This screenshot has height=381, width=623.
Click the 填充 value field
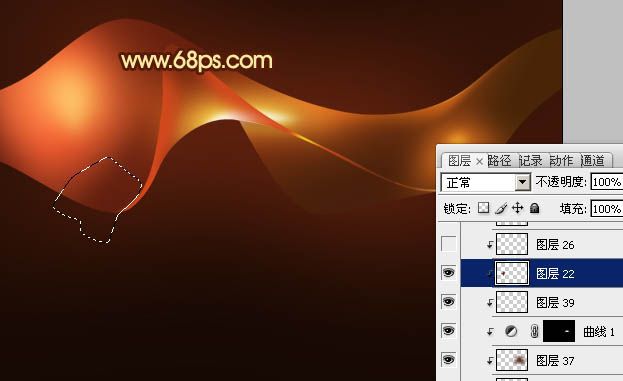tap(607, 209)
